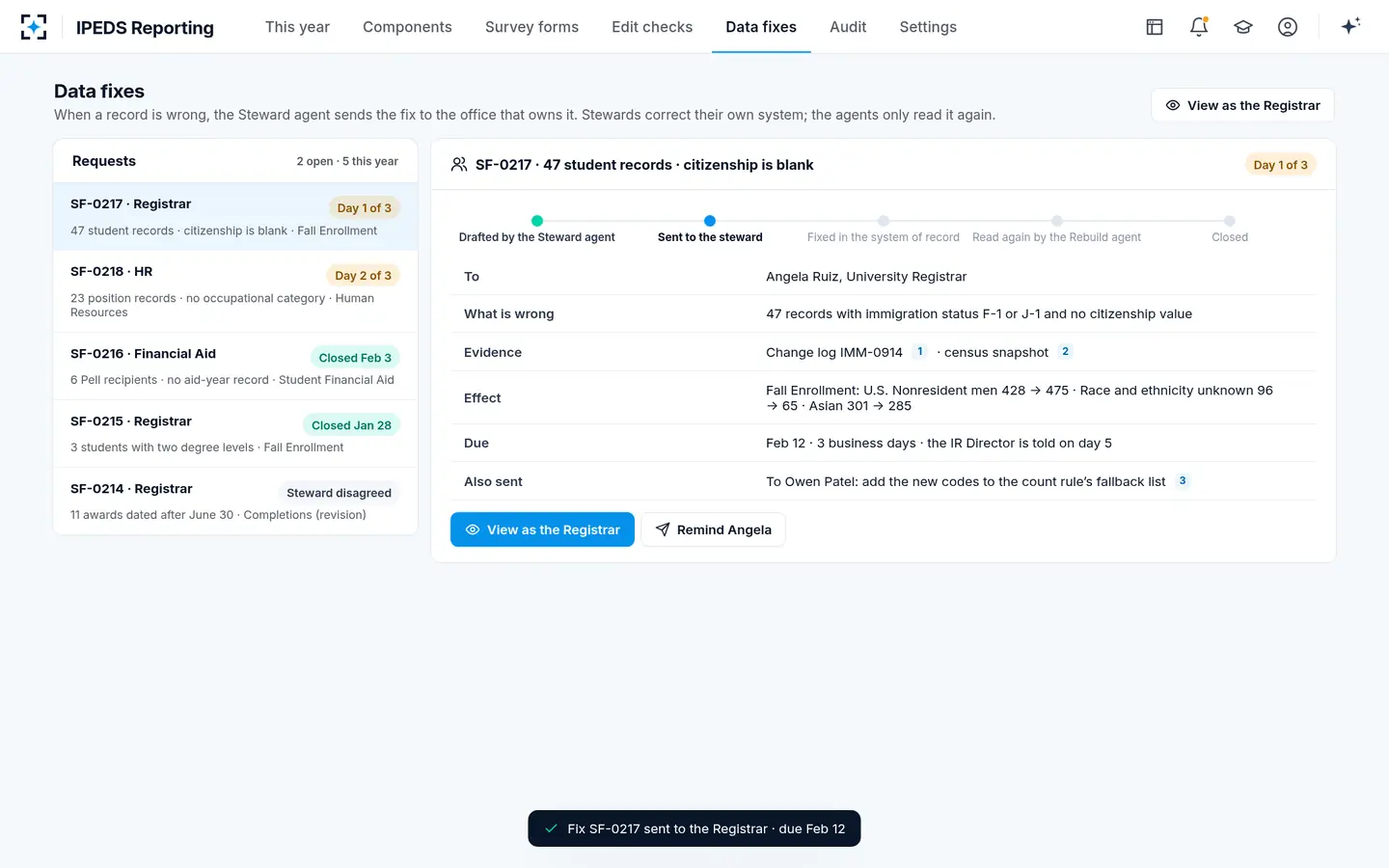Open the sparkle AI assistant icon
Screen dimensions: 1389x868
coord(1350,26)
